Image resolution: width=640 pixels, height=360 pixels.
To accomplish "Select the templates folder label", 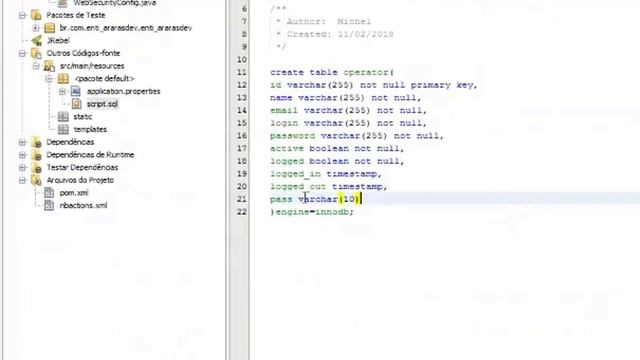I will tap(90, 129).
